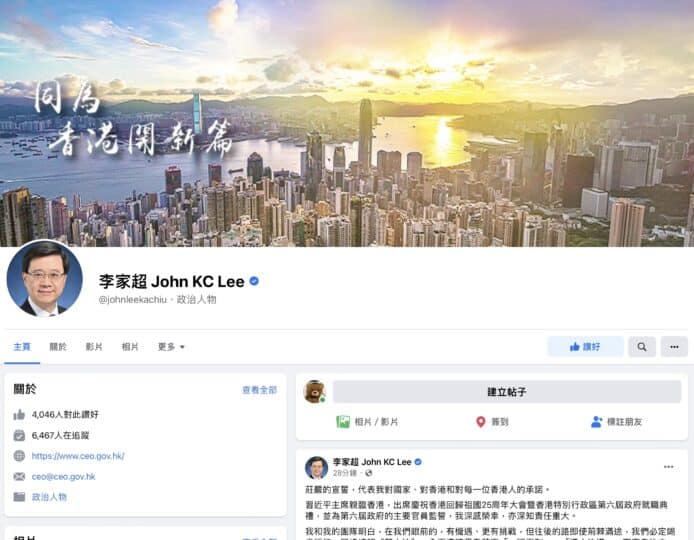Open the large profile picture of John KC Lee
Viewport: 694px width, 540px height.
(x=45, y=278)
